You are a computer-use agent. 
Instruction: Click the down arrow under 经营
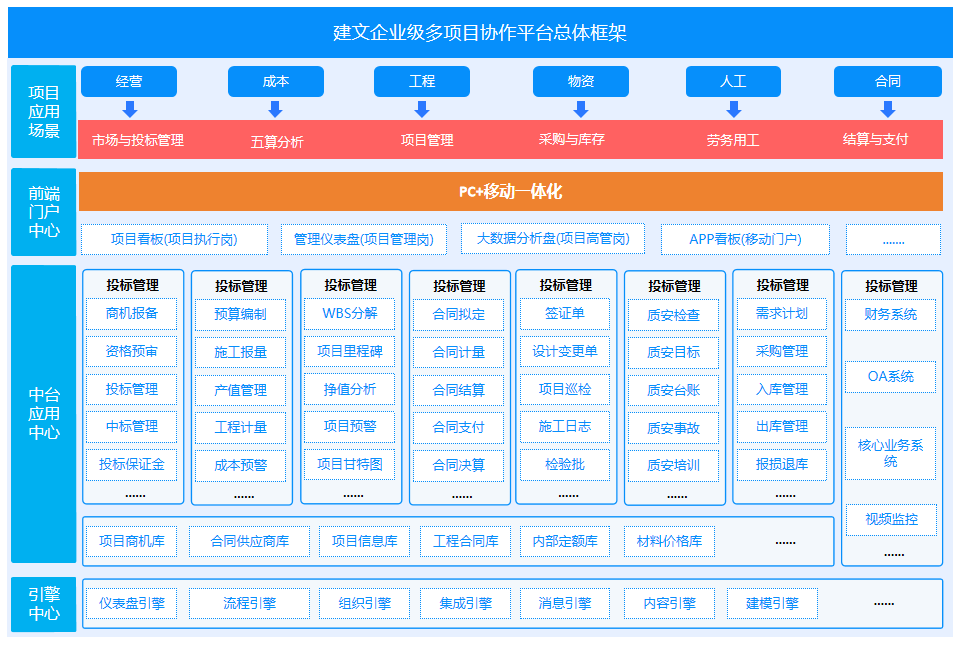[x=129, y=110]
